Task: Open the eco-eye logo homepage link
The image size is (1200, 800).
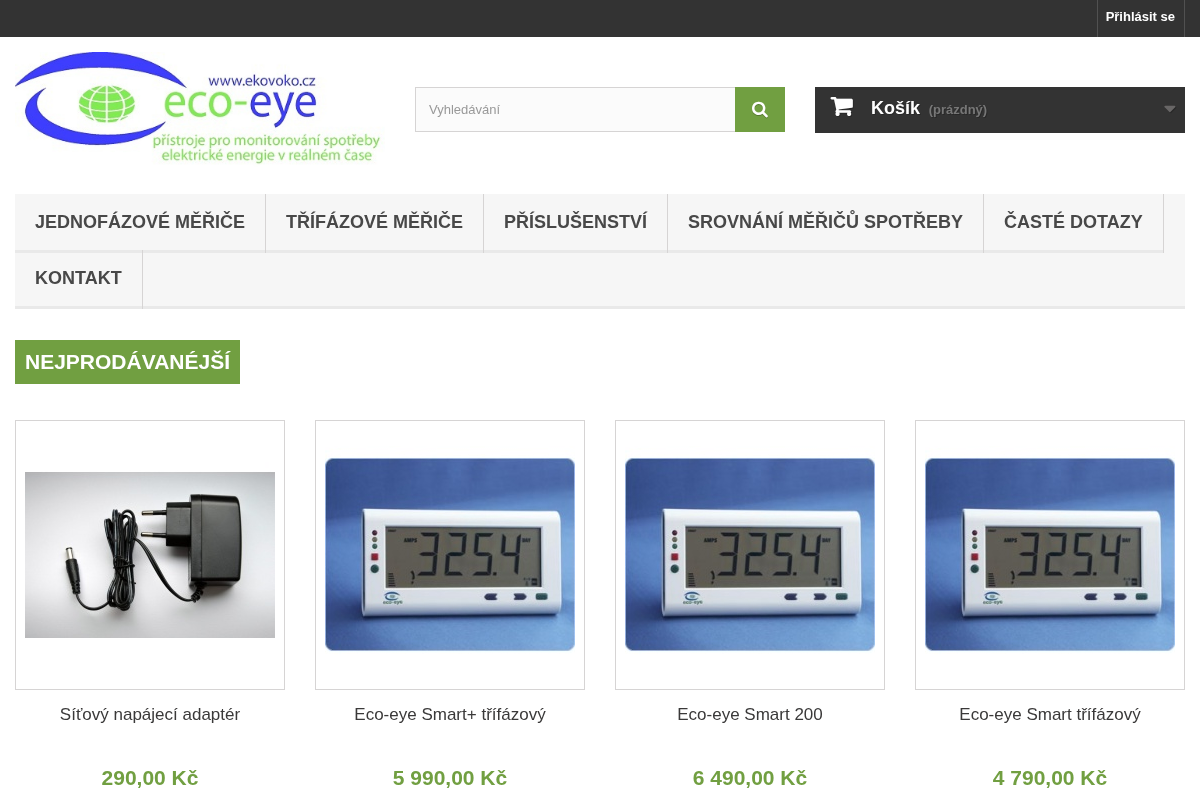Action: (197, 108)
